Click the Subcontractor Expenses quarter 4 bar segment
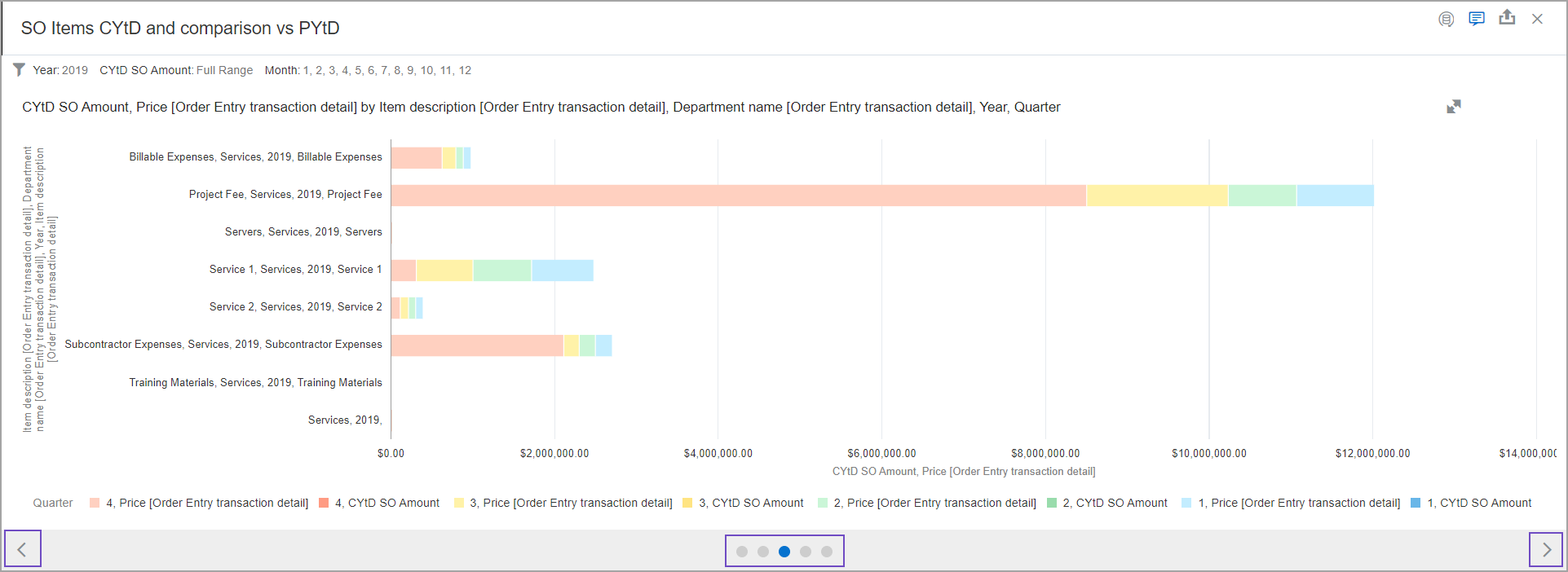This screenshot has height=572, width=1568. 477,345
